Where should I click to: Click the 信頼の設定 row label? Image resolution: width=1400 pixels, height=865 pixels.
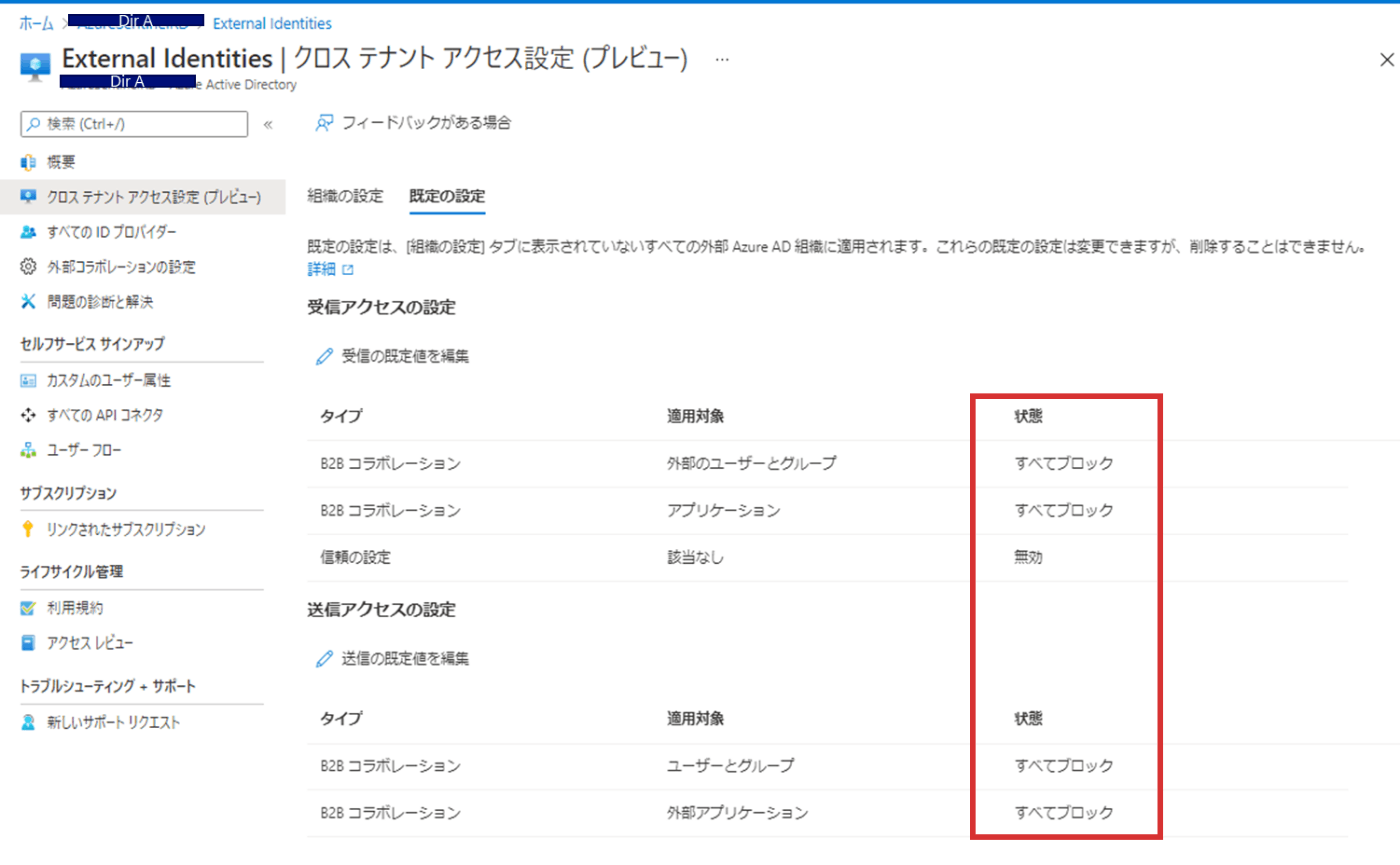355,557
